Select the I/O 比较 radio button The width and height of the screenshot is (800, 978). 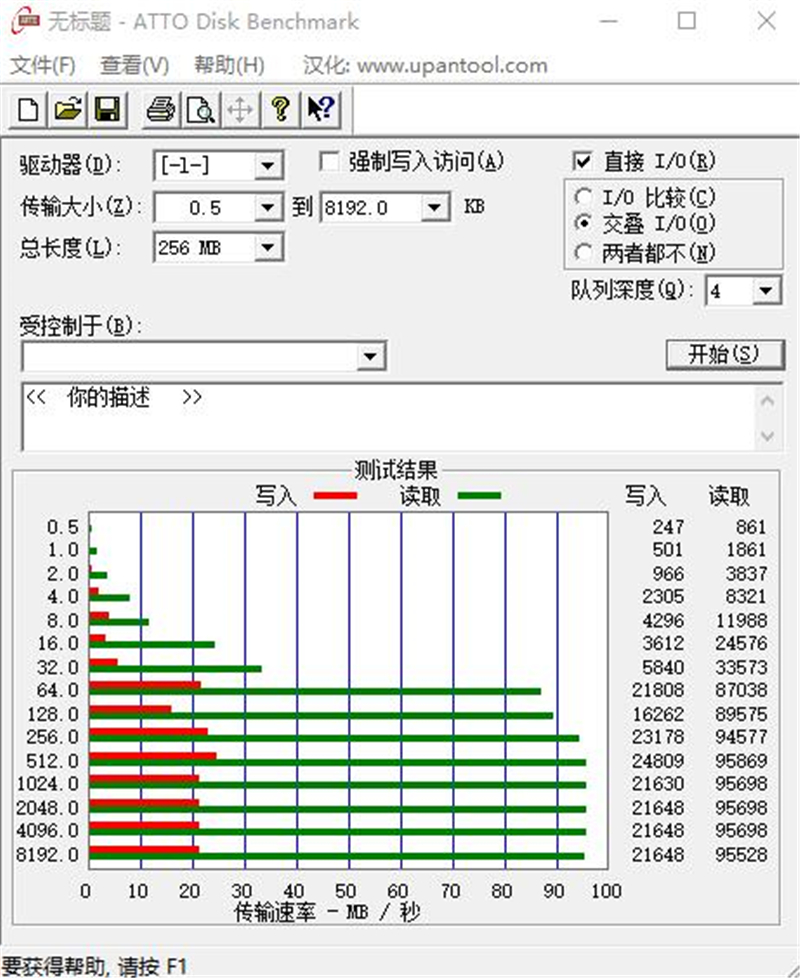583,197
